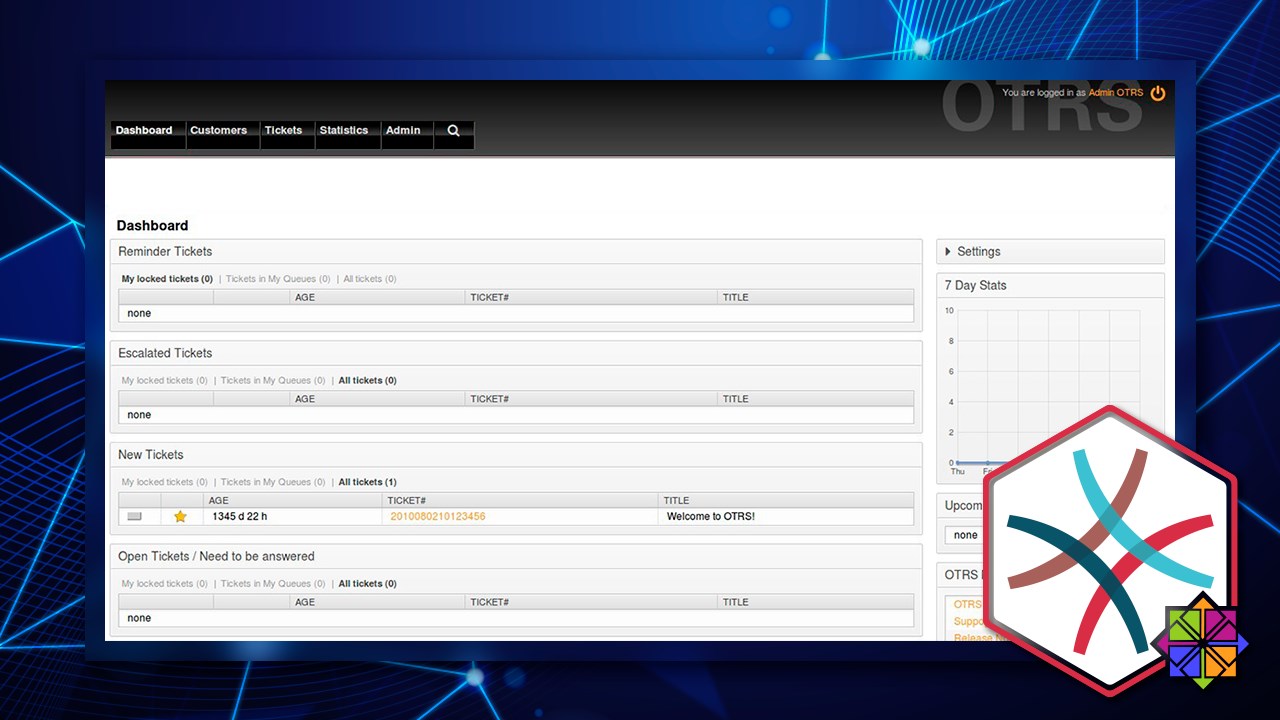
Task: Click the 1345 d 22 h age cell
Action: tap(240, 517)
